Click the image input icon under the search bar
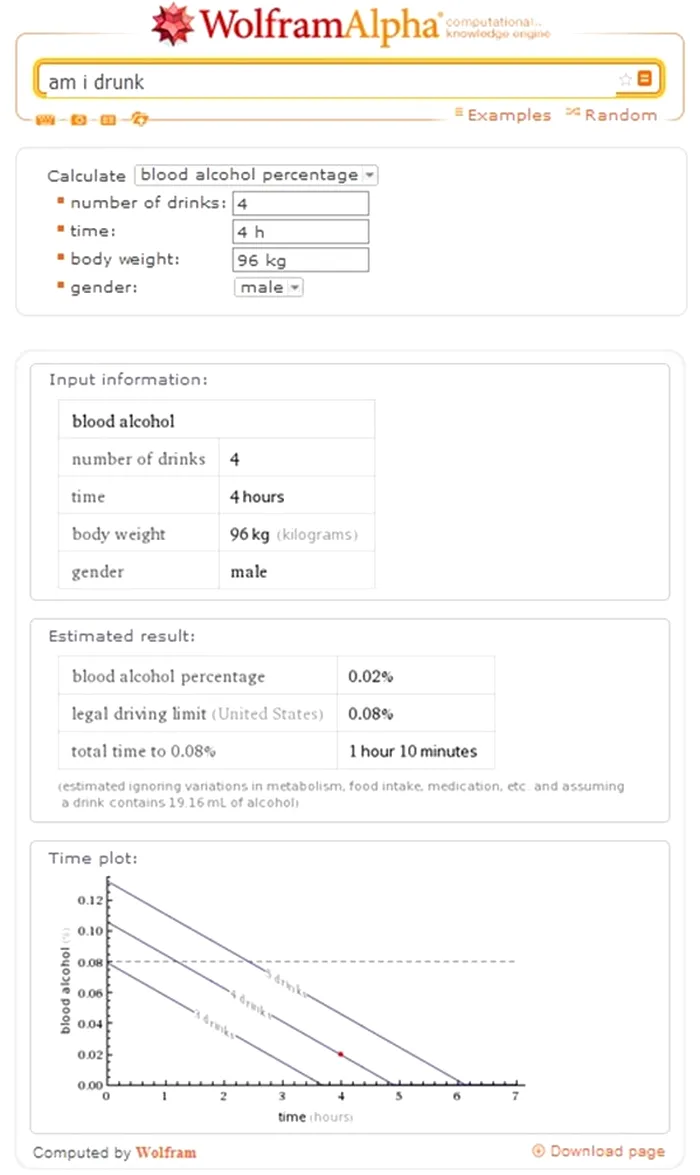Viewport: 700px width, 1175px height. pos(77,118)
